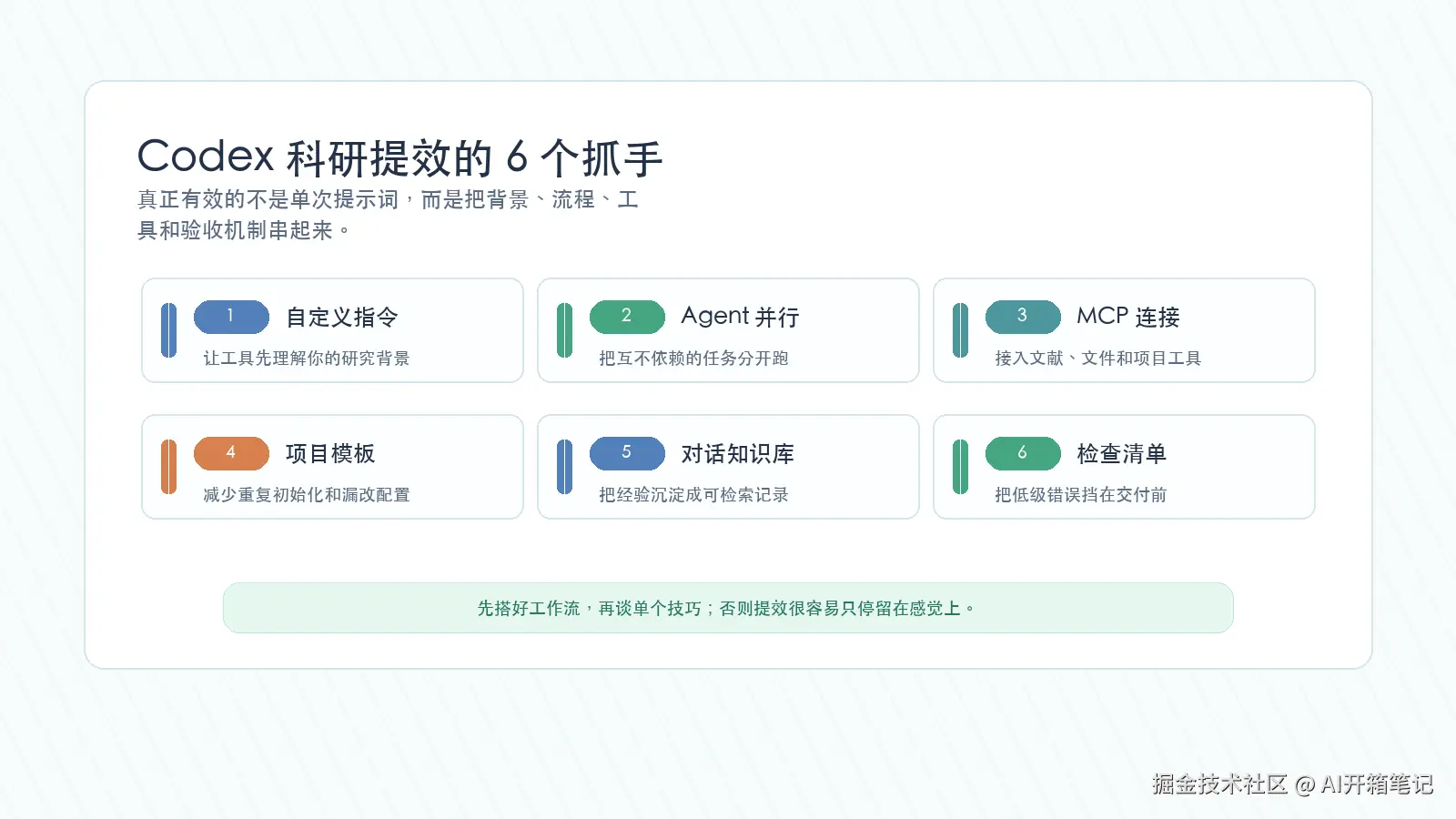Image resolution: width=1456 pixels, height=819 pixels.
Task: Click the green number 6 badge
Action: click(1023, 453)
